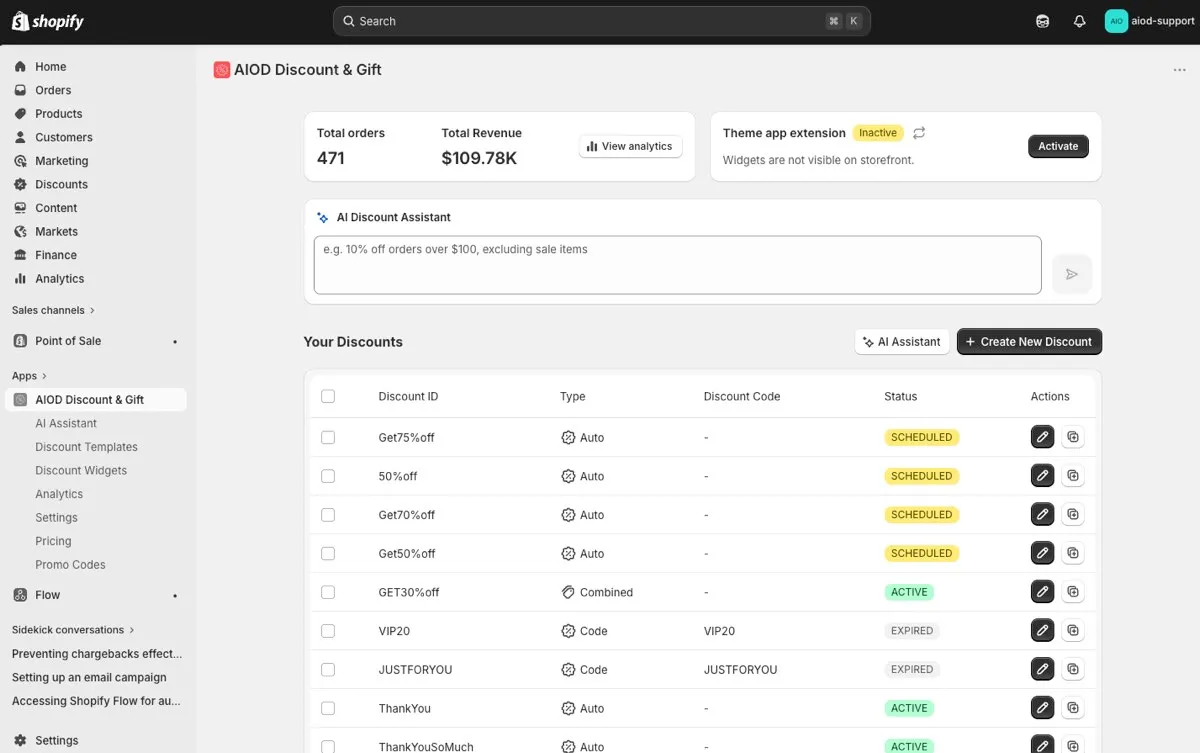This screenshot has height=753, width=1200.
Task: Edit the ThankYou discount
Action: tap(1043, 708)
